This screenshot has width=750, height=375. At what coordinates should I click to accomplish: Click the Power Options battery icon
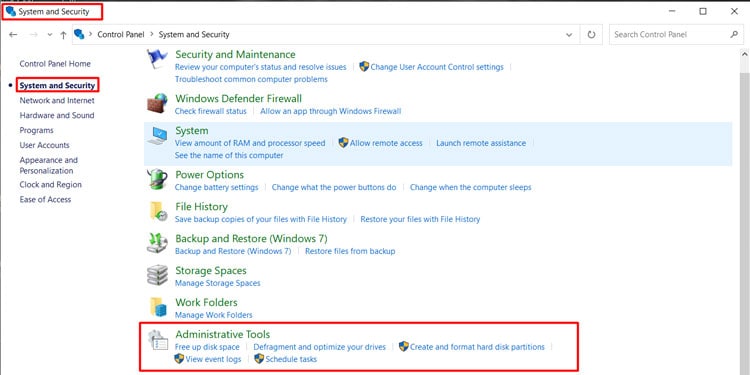(157, 179)
